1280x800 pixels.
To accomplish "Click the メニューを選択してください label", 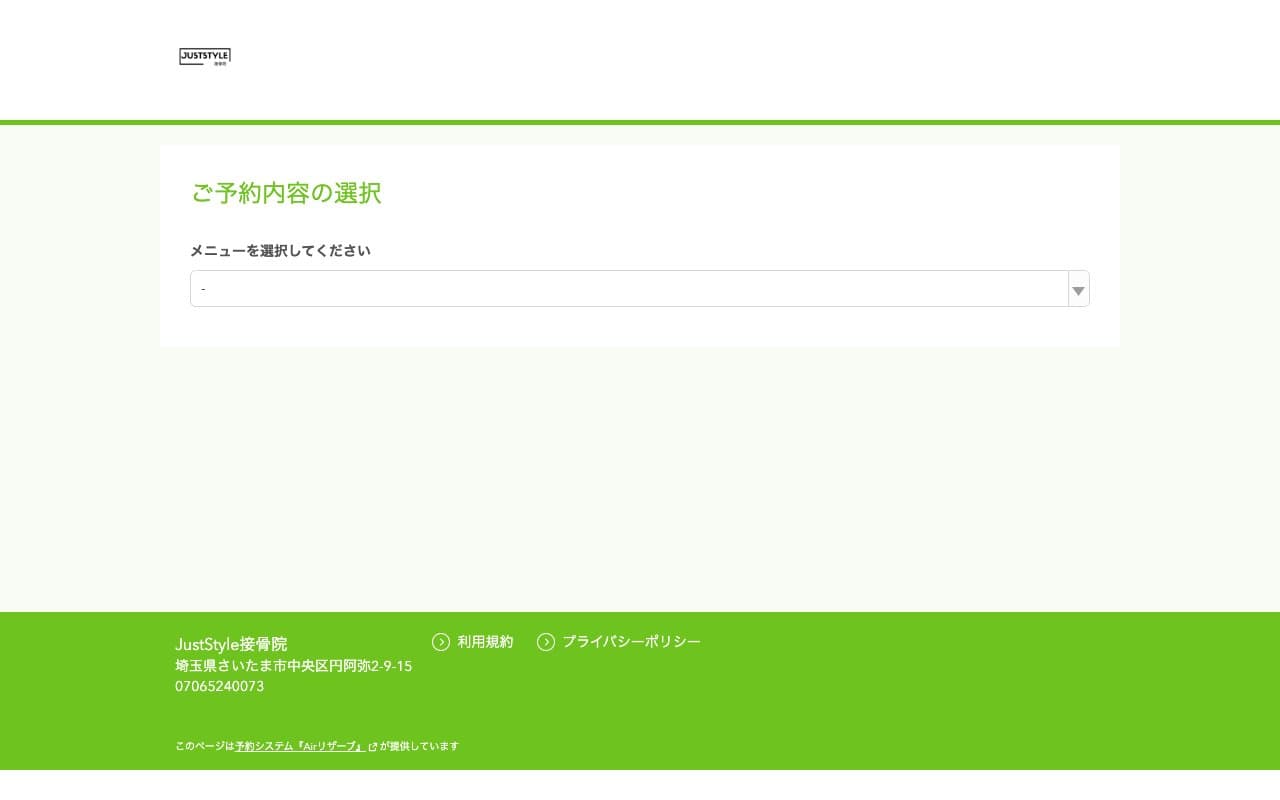I will pyautogui.click(x=281, y=251).
